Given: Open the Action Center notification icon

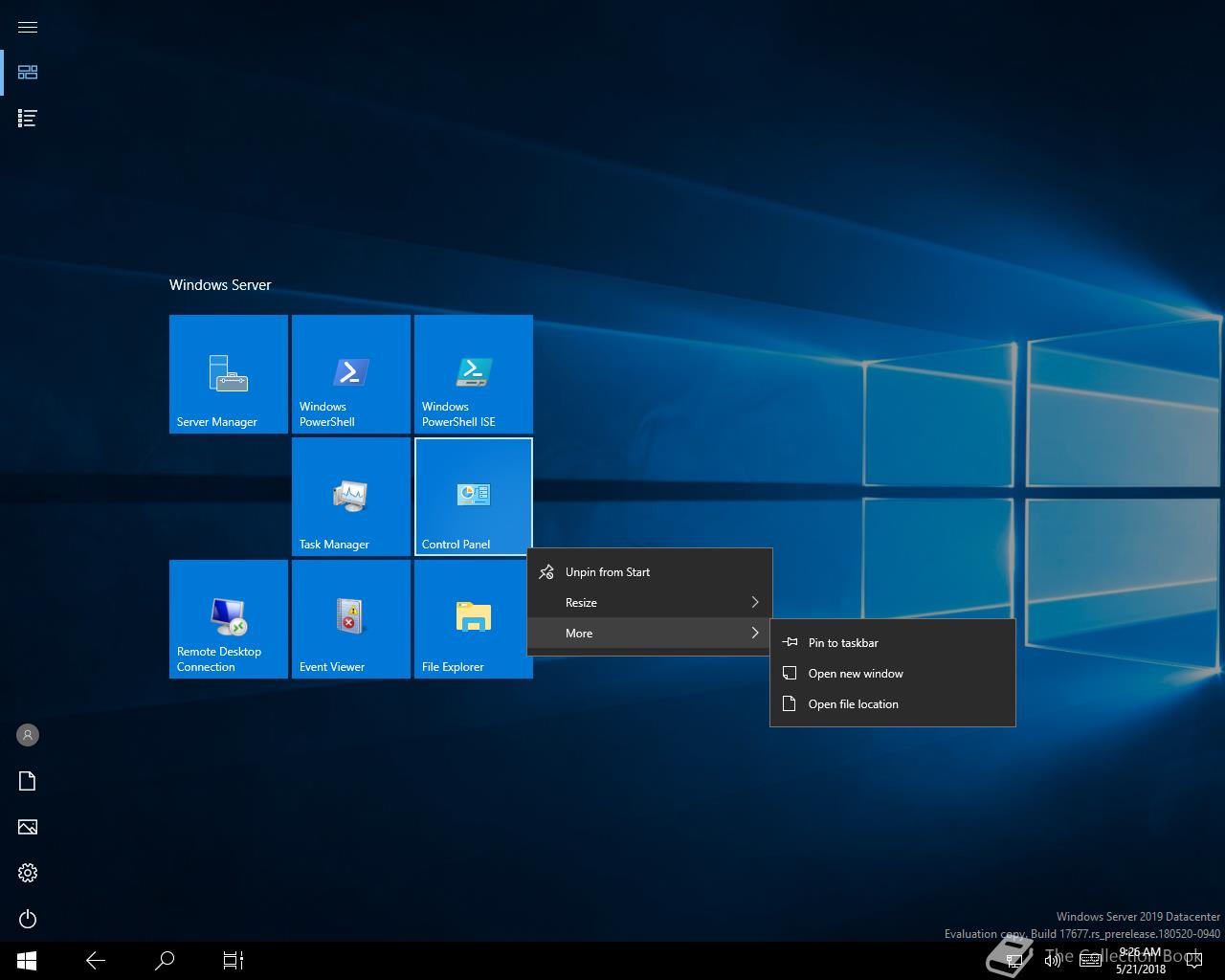Looking at the screenshot, I should click(1193, 961).
